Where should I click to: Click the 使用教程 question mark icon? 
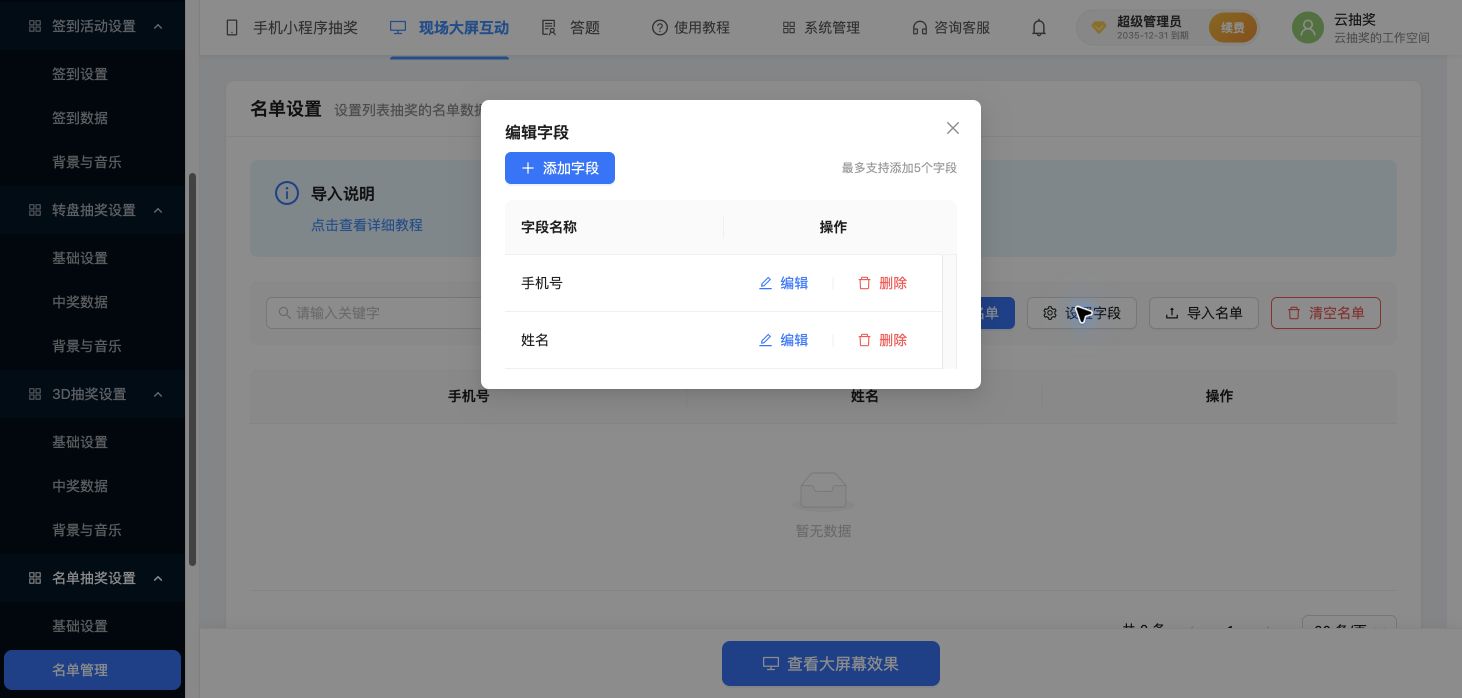[x=659, y=28]
